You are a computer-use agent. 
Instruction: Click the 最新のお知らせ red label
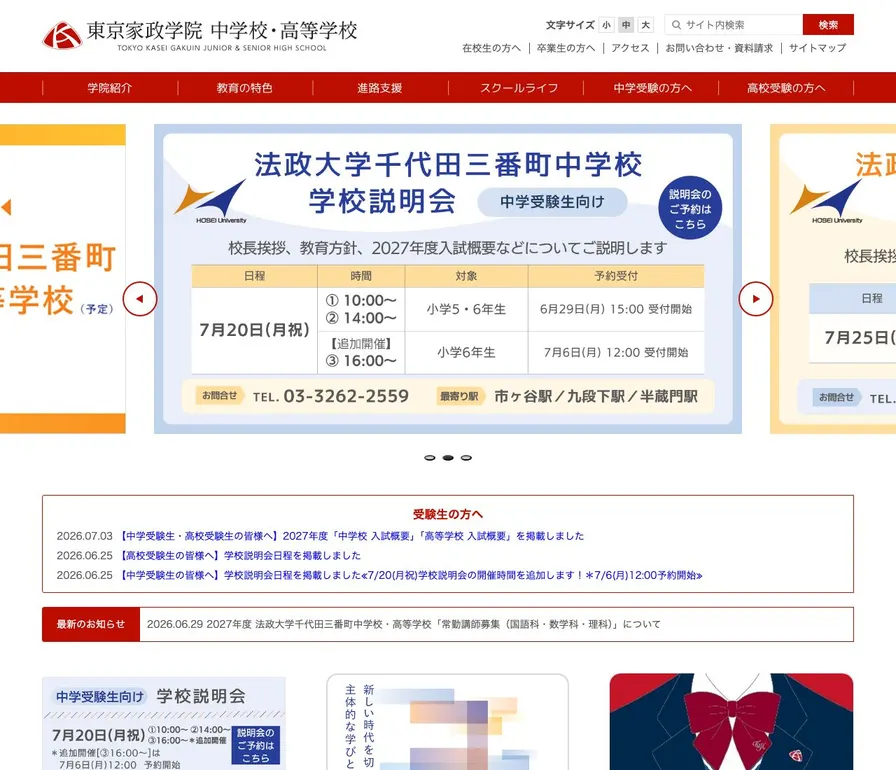coord(91,624)
